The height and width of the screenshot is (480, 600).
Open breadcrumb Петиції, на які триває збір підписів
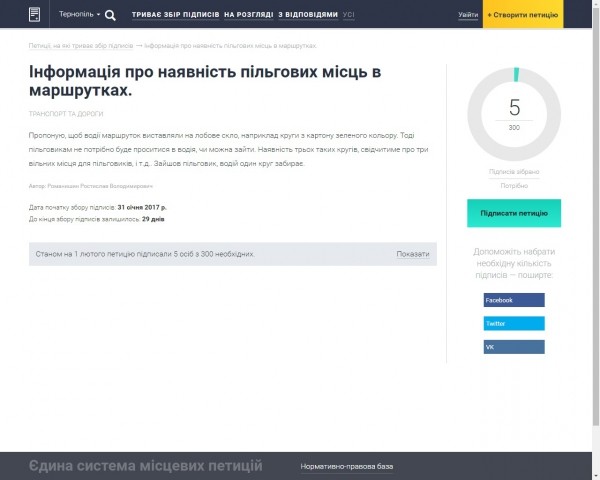click(x=81, y=46)
